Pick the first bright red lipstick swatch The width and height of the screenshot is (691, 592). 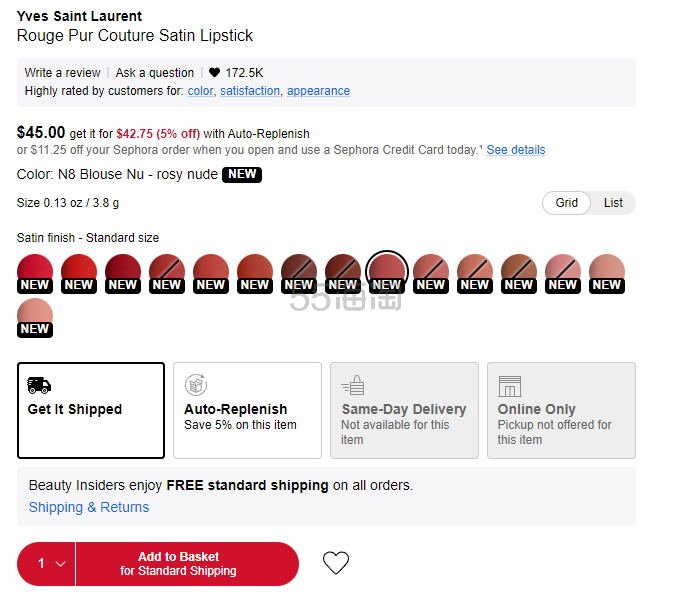click(35, 273)
